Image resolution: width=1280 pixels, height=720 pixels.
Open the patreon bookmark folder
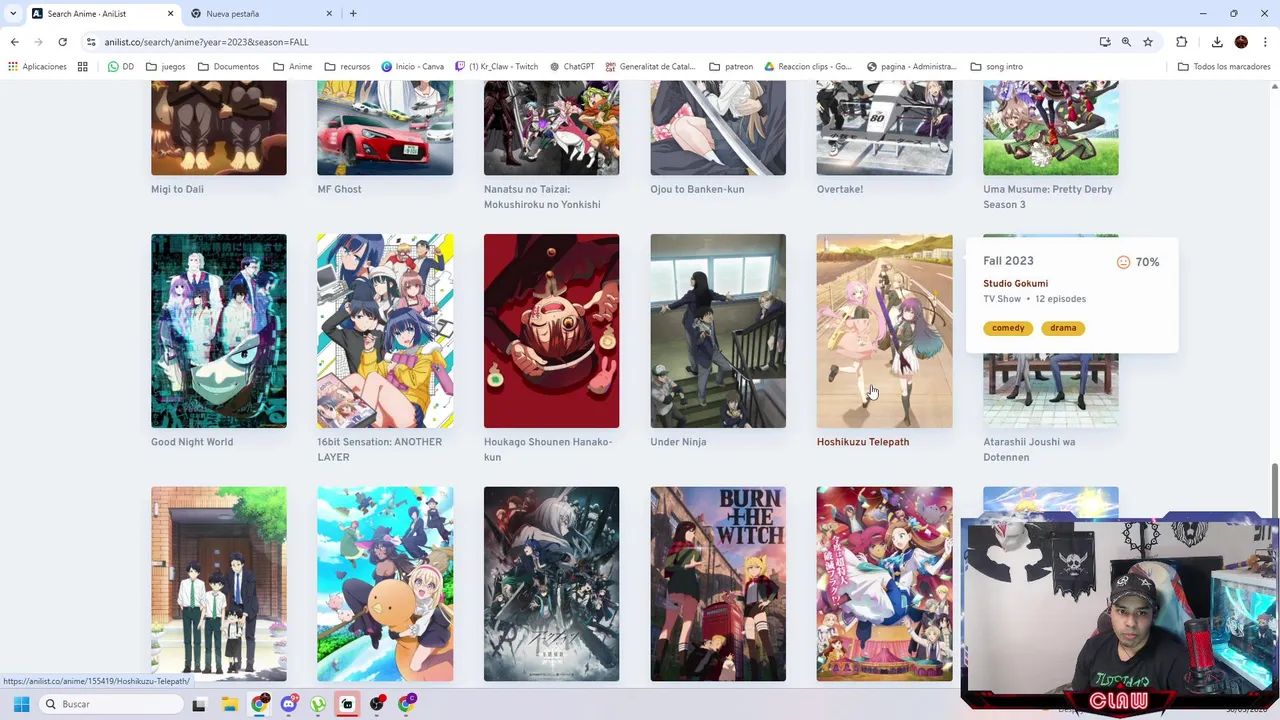pyautogui.click(x=731, y=67)
